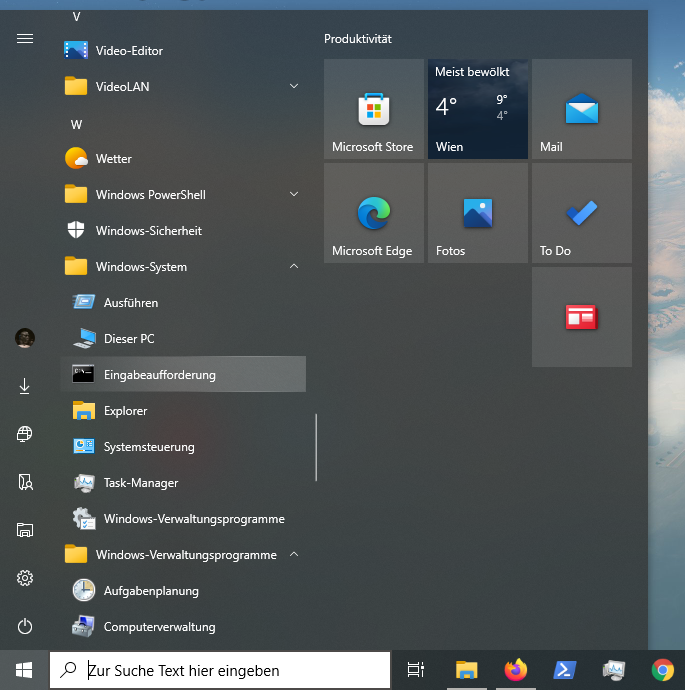The image size is (685, 690).
Task: Focus the taskbar search box
Action: click(x=220, y=670)
